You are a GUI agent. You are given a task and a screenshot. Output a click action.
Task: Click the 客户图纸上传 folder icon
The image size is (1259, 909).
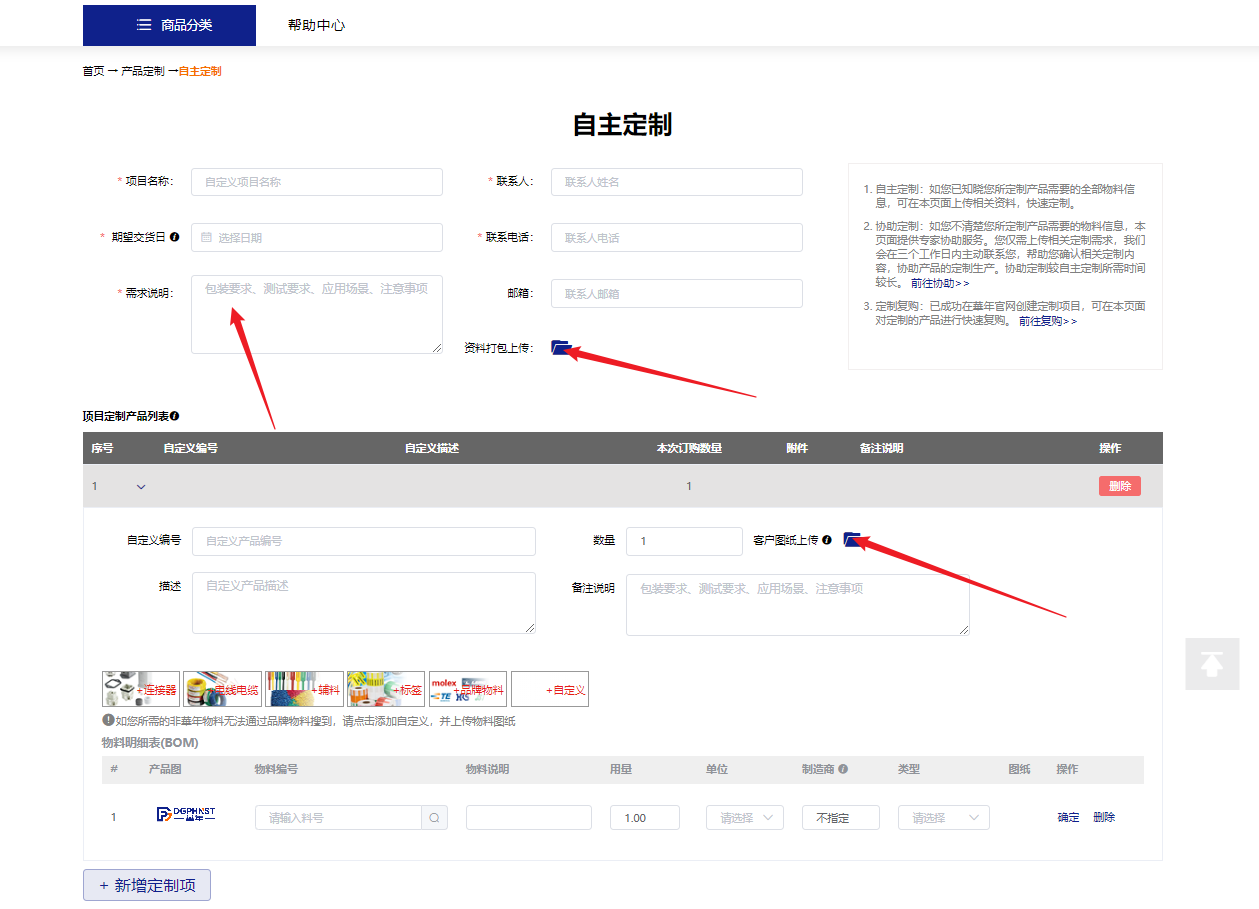[853, 540]
